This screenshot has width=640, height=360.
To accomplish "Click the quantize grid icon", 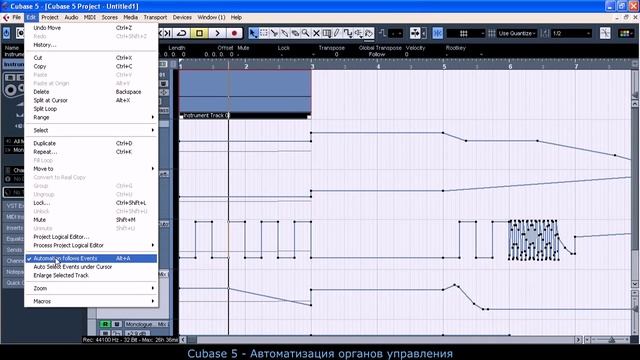I will 492,33.
